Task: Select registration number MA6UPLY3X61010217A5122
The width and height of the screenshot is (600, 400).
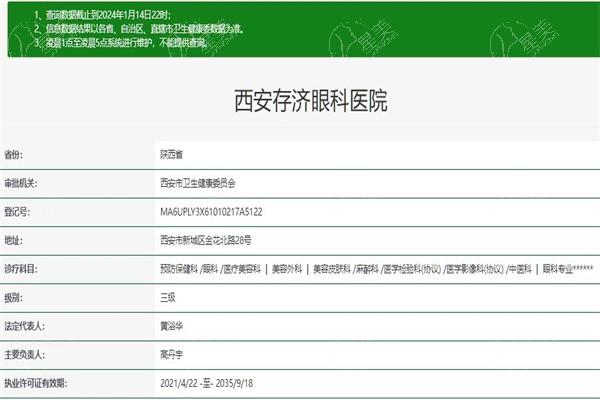Action: pyautogui.click(x=211, y=212)
